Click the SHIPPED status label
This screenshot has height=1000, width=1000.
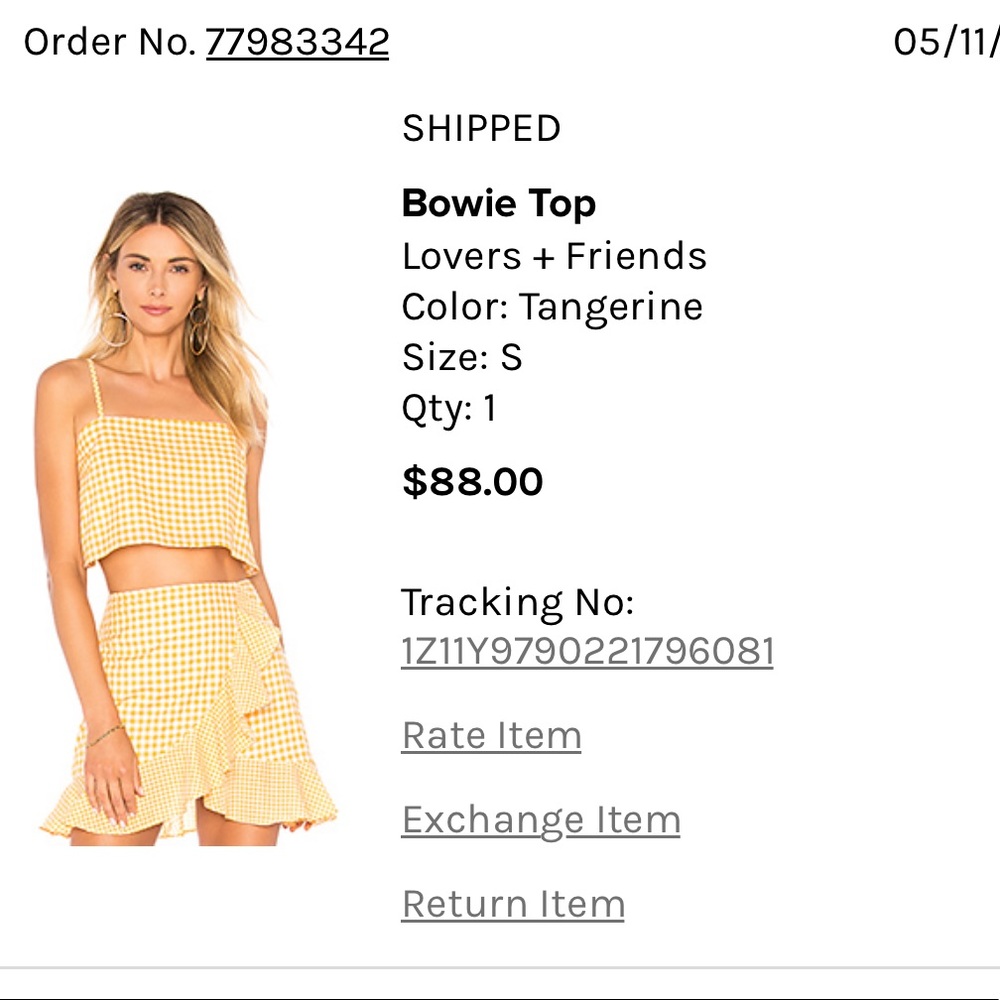tap(481, 128)
